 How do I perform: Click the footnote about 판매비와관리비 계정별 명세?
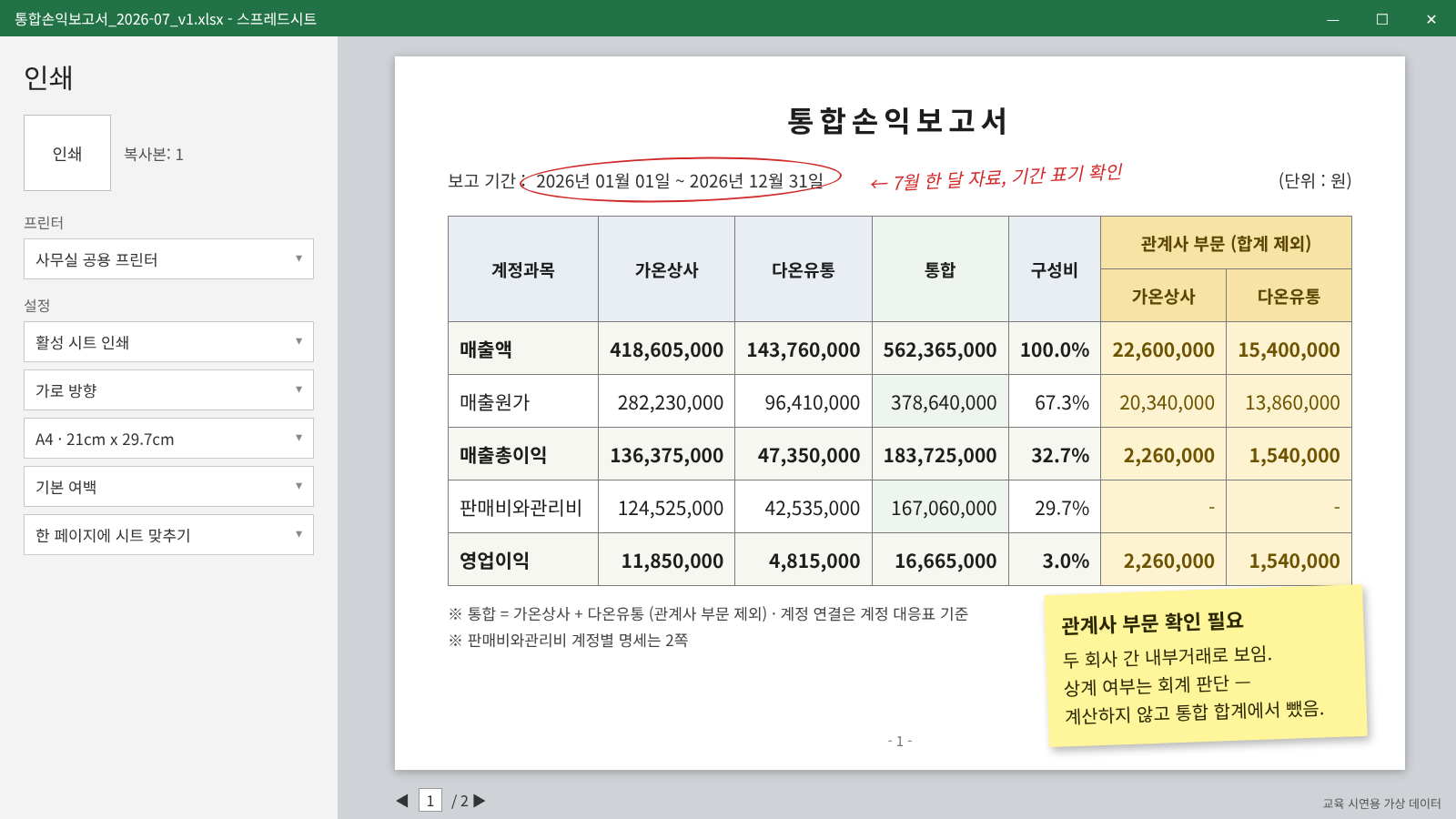click(x=569, y=641)
